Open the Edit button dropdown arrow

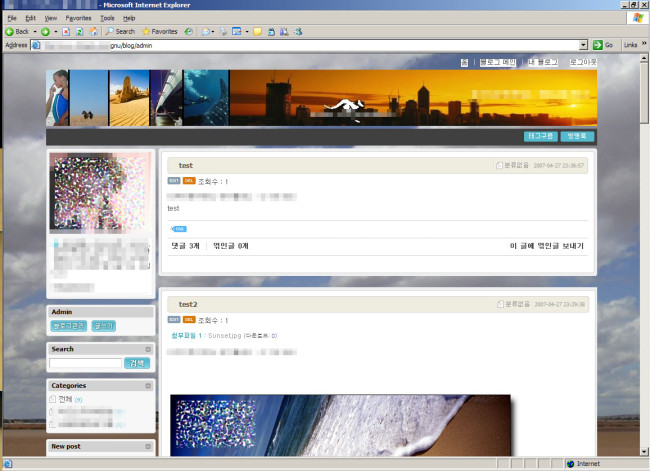pyautogui.click(x=247, y=32)
